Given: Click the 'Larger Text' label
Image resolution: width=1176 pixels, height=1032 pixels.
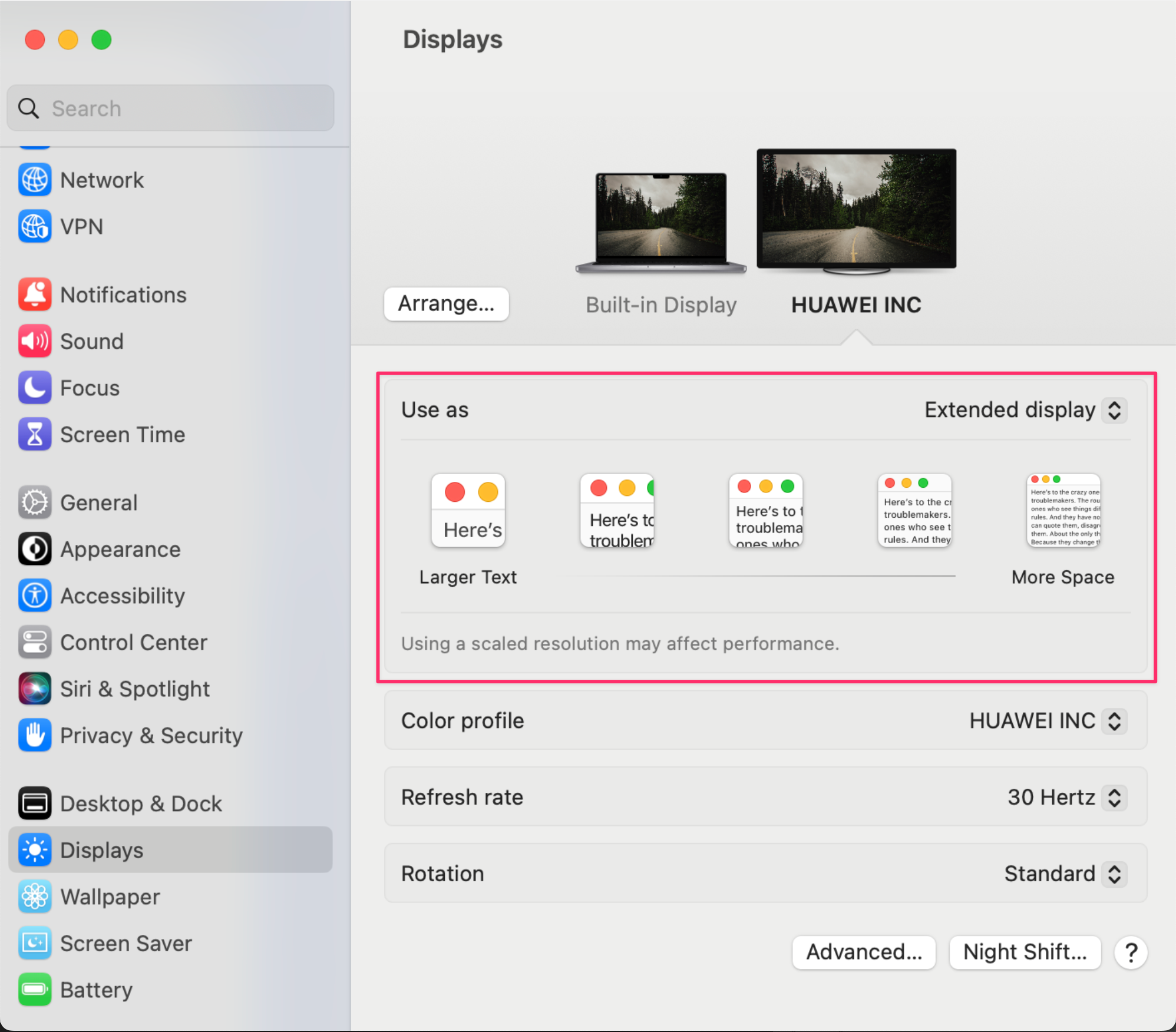Looking at the screenshot, I should coord(468,577).
